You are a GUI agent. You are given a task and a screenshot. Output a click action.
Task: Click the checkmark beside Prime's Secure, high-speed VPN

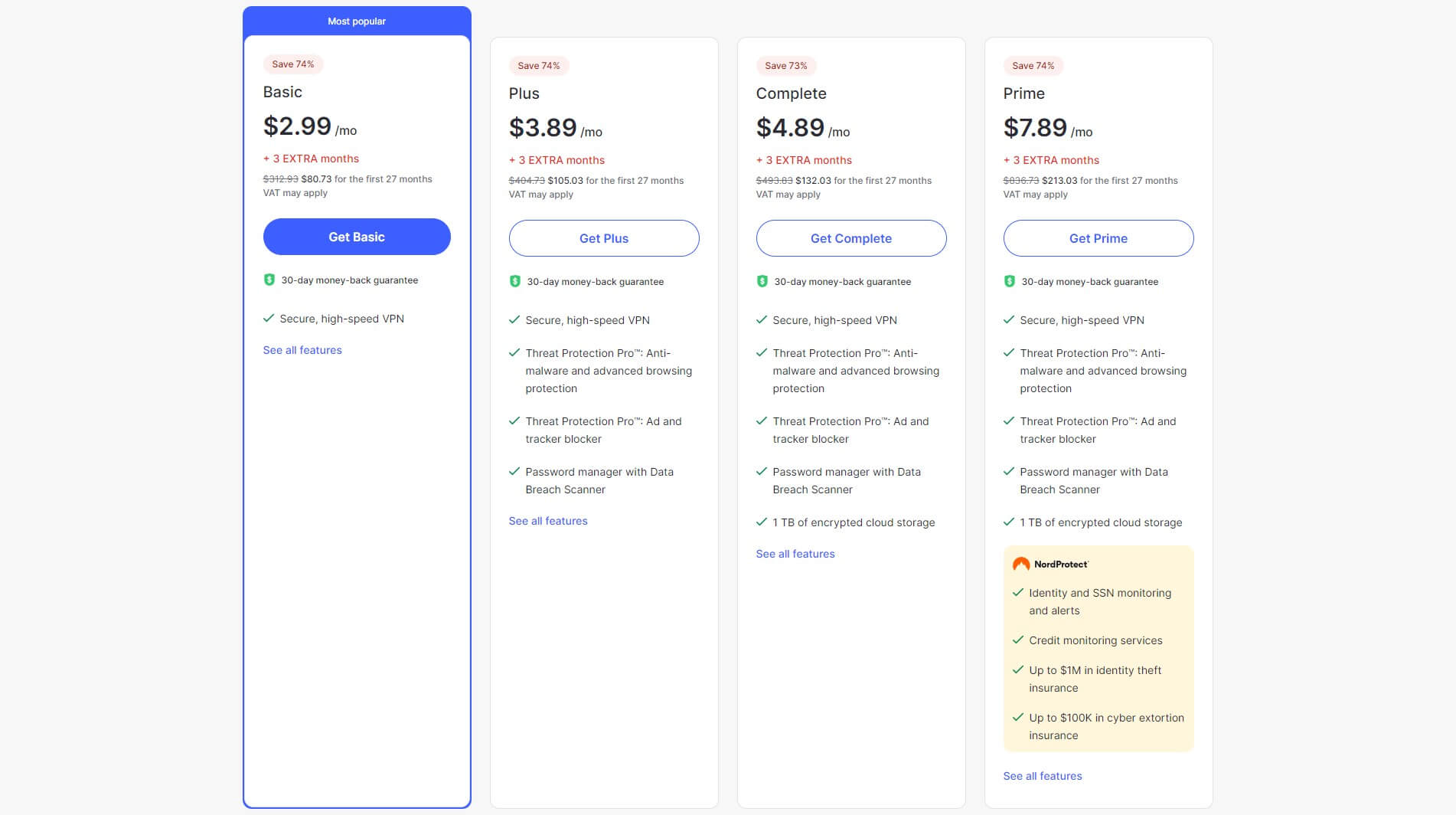pyautogui.click(x=1009, y=319)
